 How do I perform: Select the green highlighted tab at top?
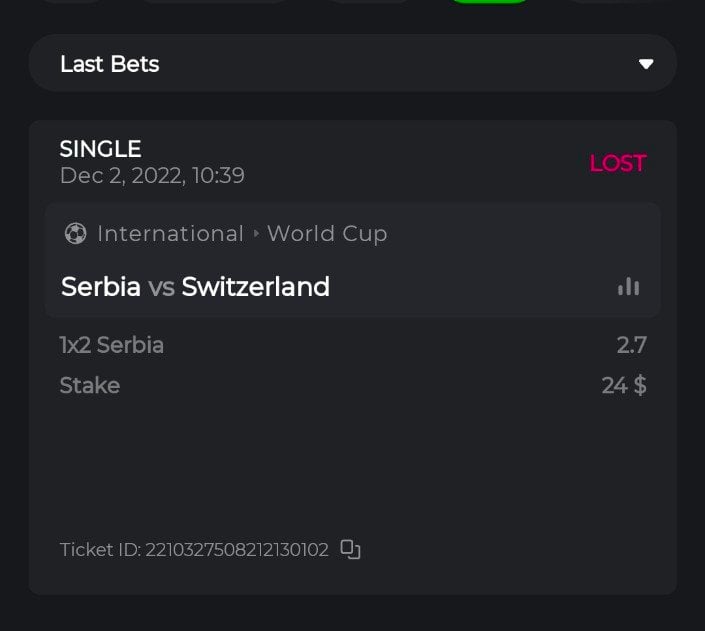click(x=489, y=2)
